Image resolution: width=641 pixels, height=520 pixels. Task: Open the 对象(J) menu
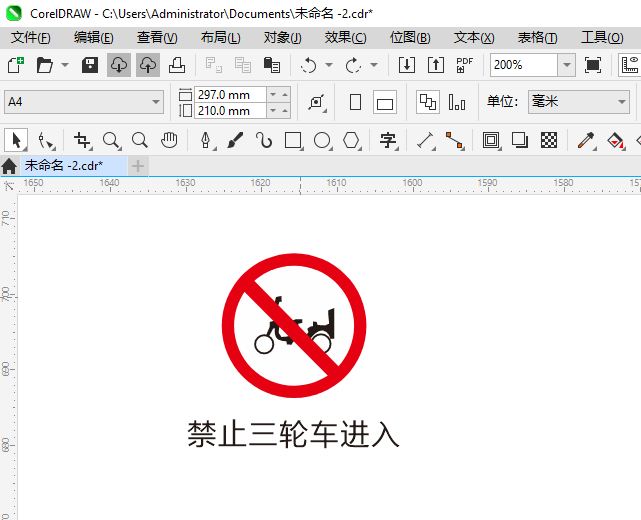pyautogui.click(x=282, y=38)
